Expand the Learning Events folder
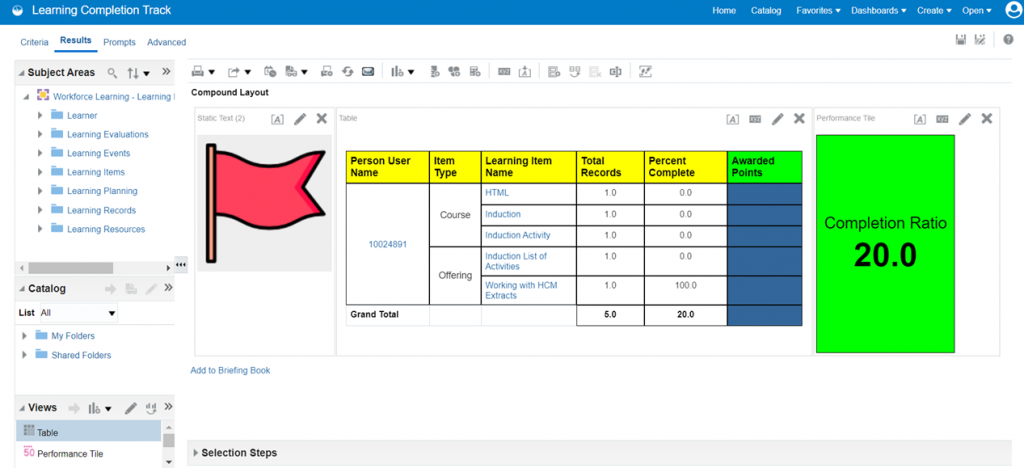This screenshot has height=468, width=1024. [x=40, y=153]
